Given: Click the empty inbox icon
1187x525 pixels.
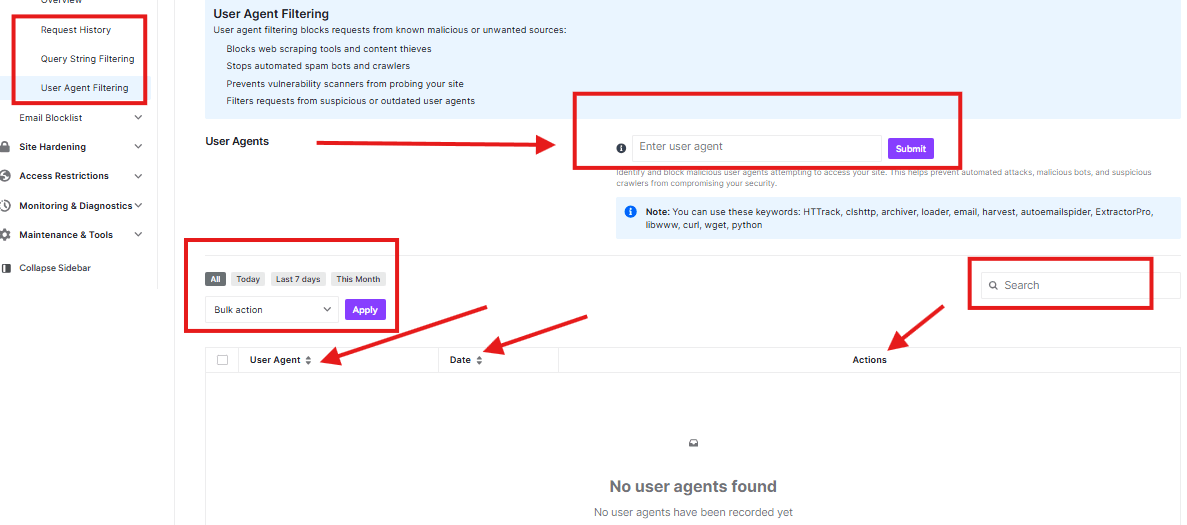Looking at the screenshot, I should [x=693, y=443].
